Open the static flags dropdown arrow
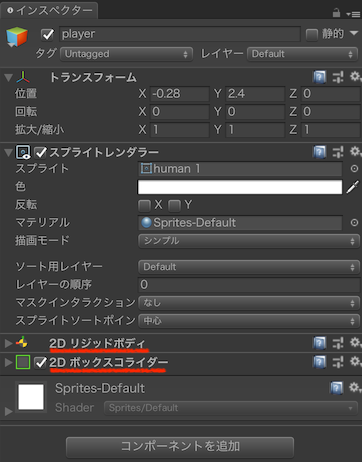Image resolution: width=362 pixels, height=462 pixels. [x=354, y=33]
